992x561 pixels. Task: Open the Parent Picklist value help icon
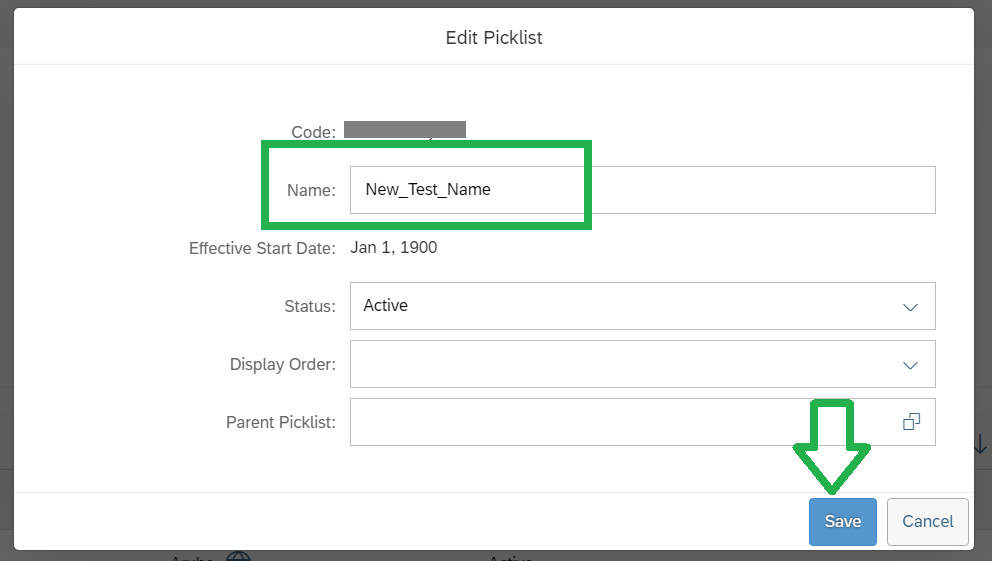911,422
